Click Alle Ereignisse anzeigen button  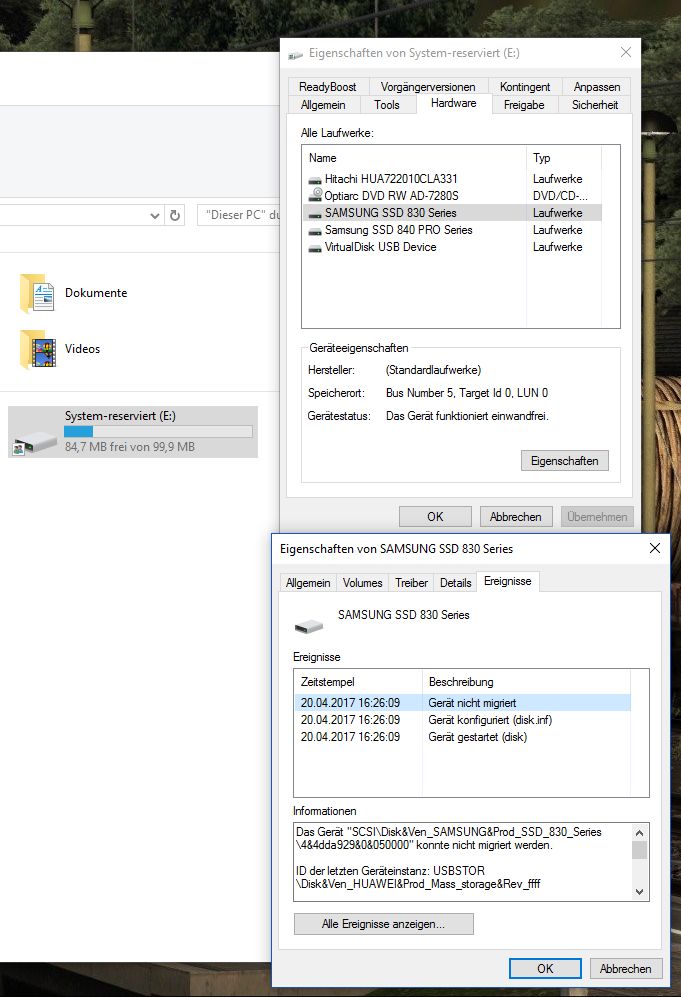click(x=383, y=924)
